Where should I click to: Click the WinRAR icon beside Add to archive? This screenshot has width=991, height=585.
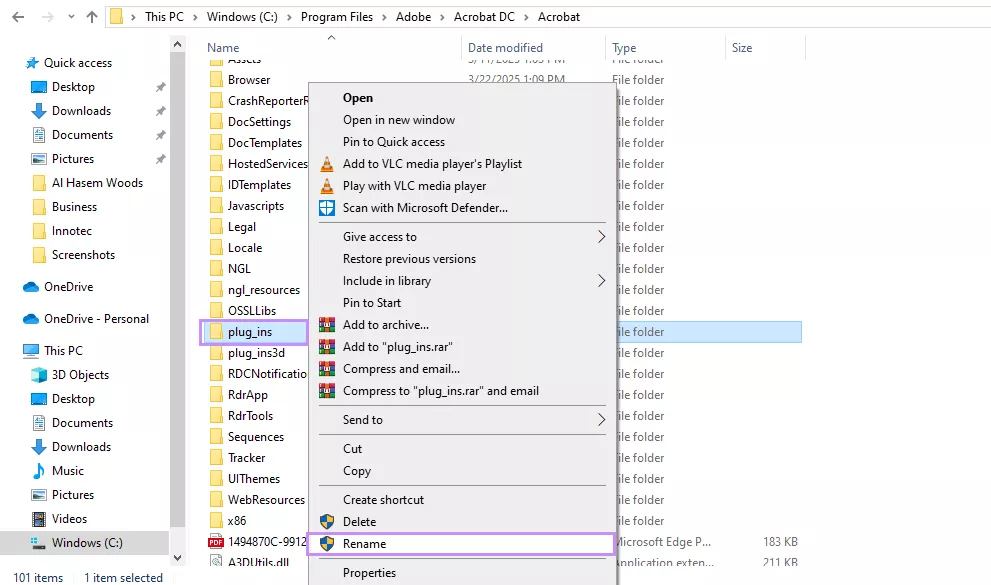point(325,324)
